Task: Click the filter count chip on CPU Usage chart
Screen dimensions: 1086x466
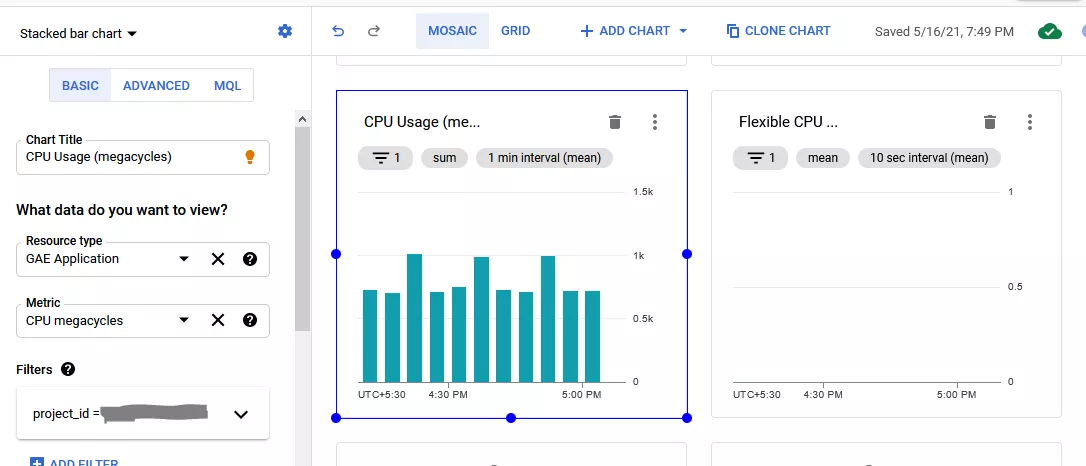Action: [385, 158]
